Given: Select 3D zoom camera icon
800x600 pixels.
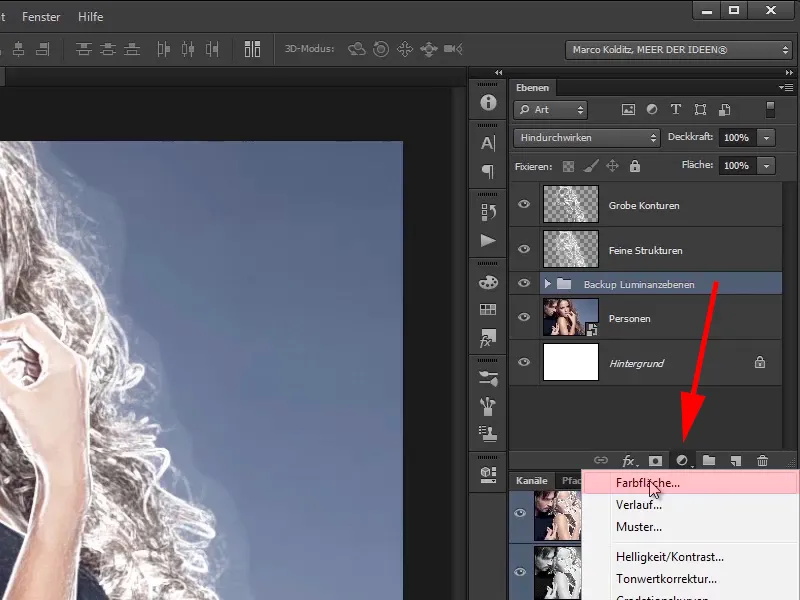Looking at the screenshot, I should point(453,49).
